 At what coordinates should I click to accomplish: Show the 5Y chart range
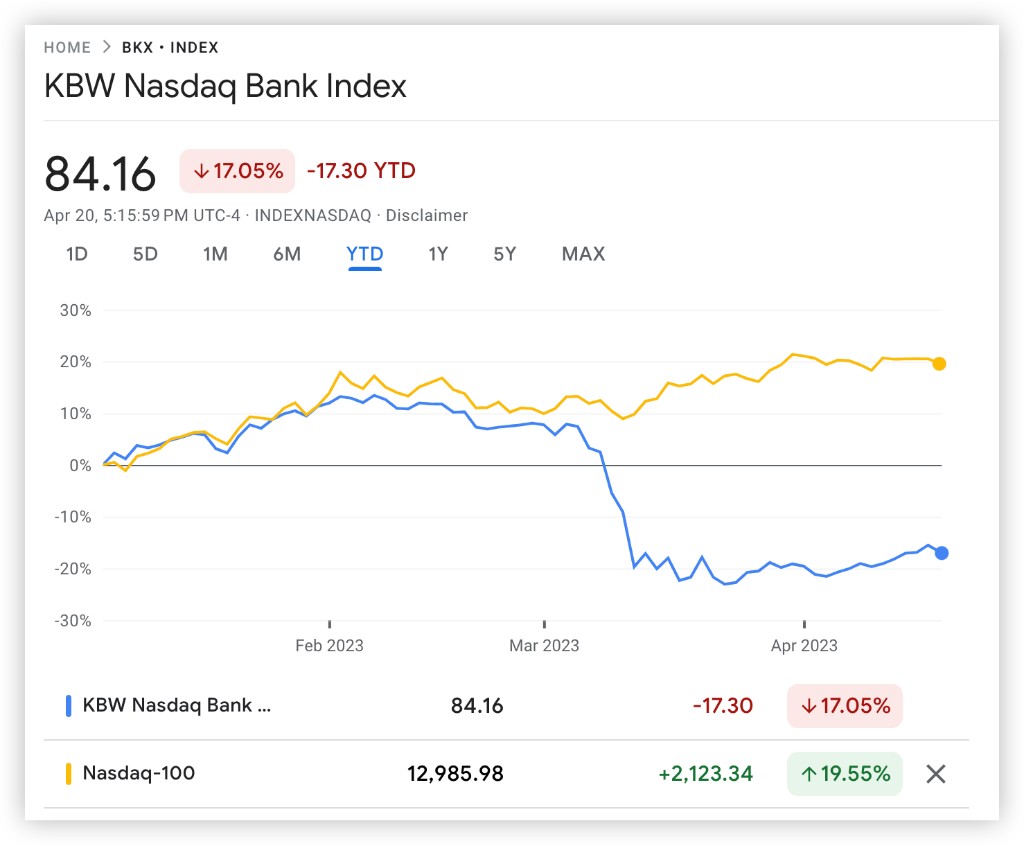[505, 254]
